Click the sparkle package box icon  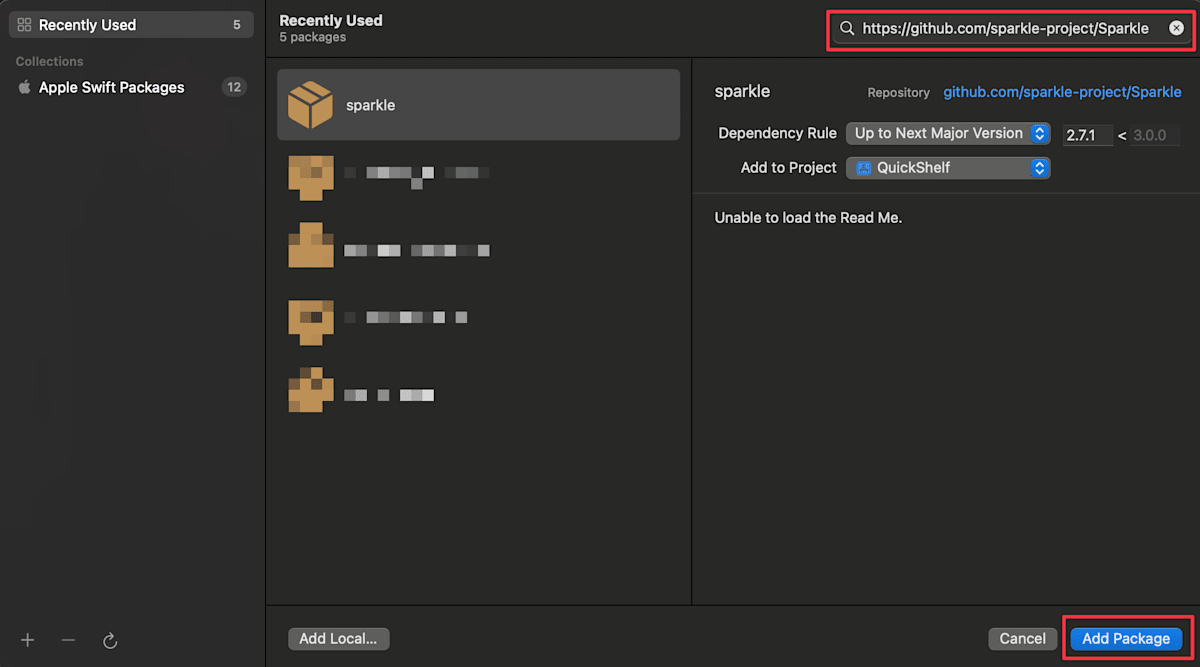(x=310, y=105)
